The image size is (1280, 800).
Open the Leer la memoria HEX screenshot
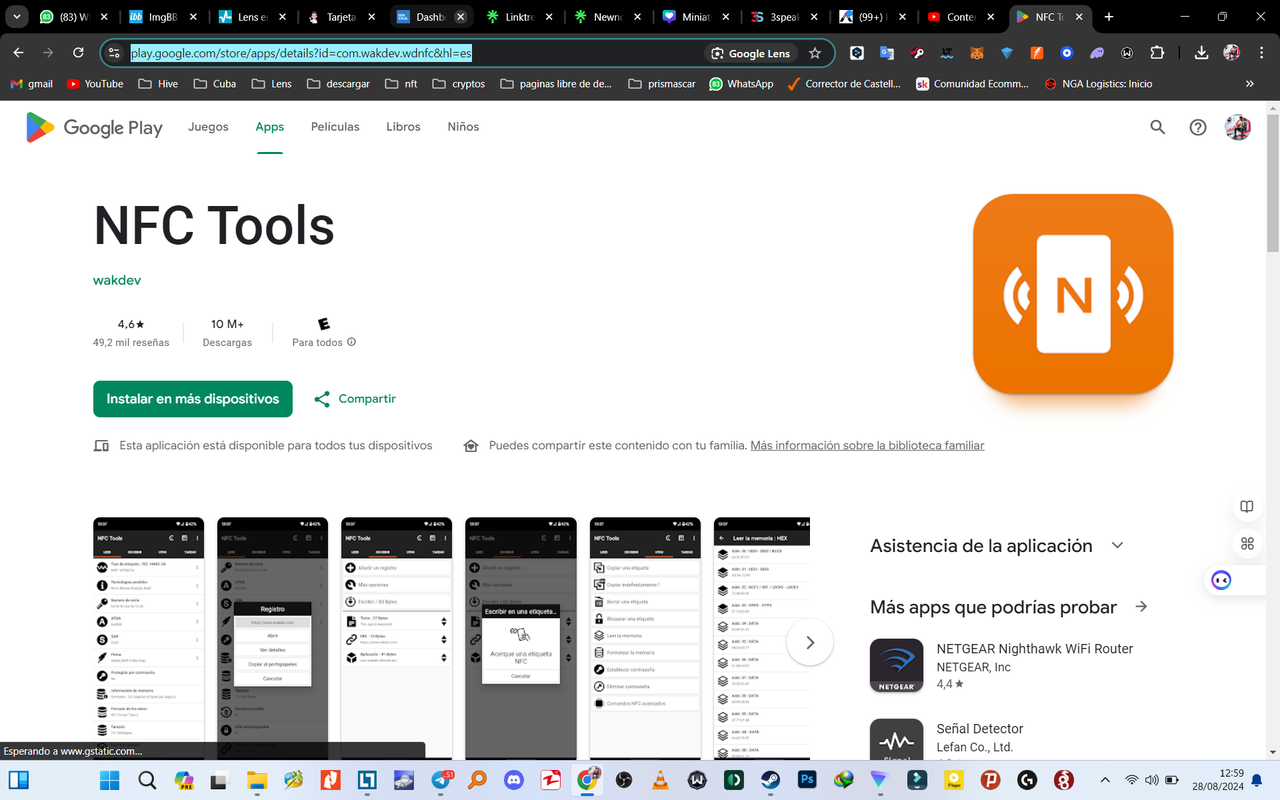click(762, 638)
